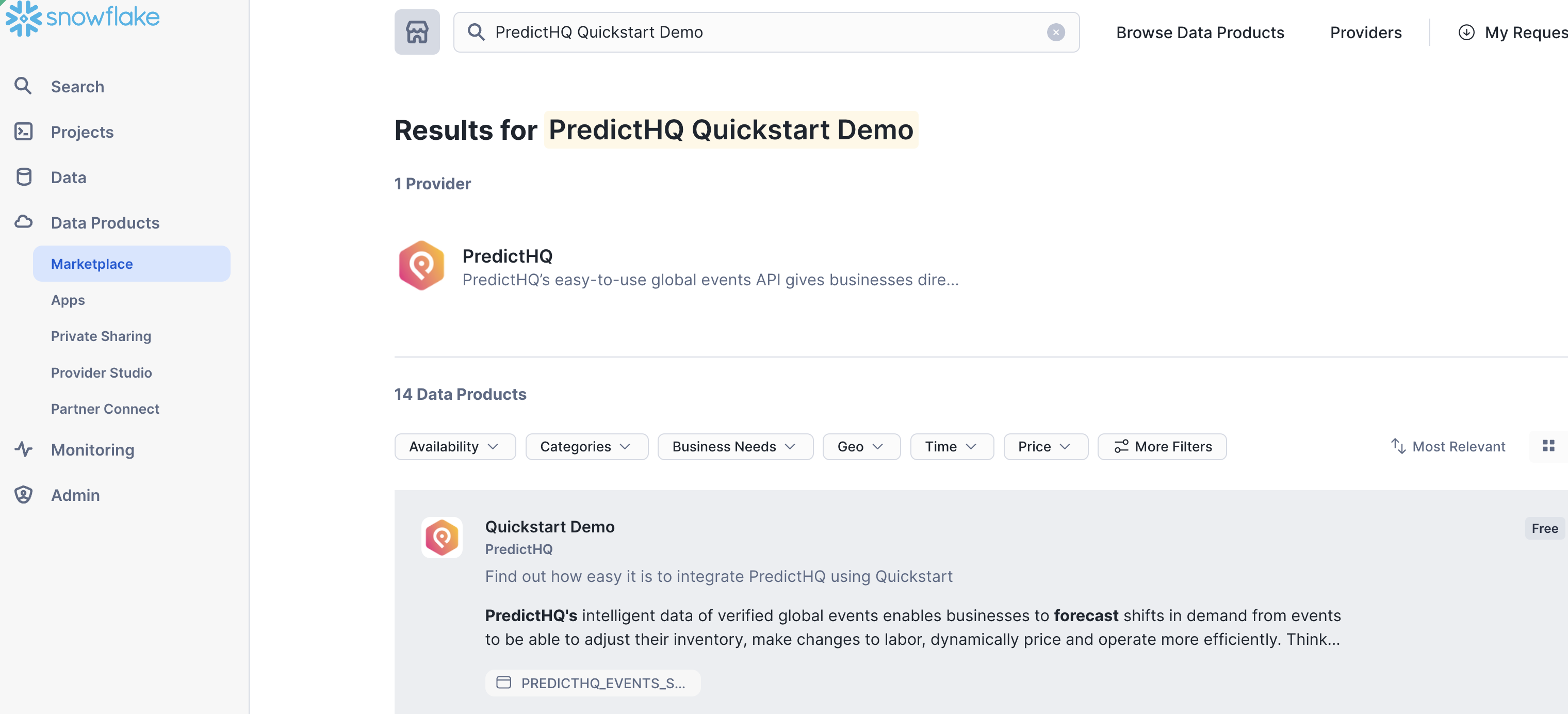
Task: Open Projects in the sidebar
Action: (82, 132)
